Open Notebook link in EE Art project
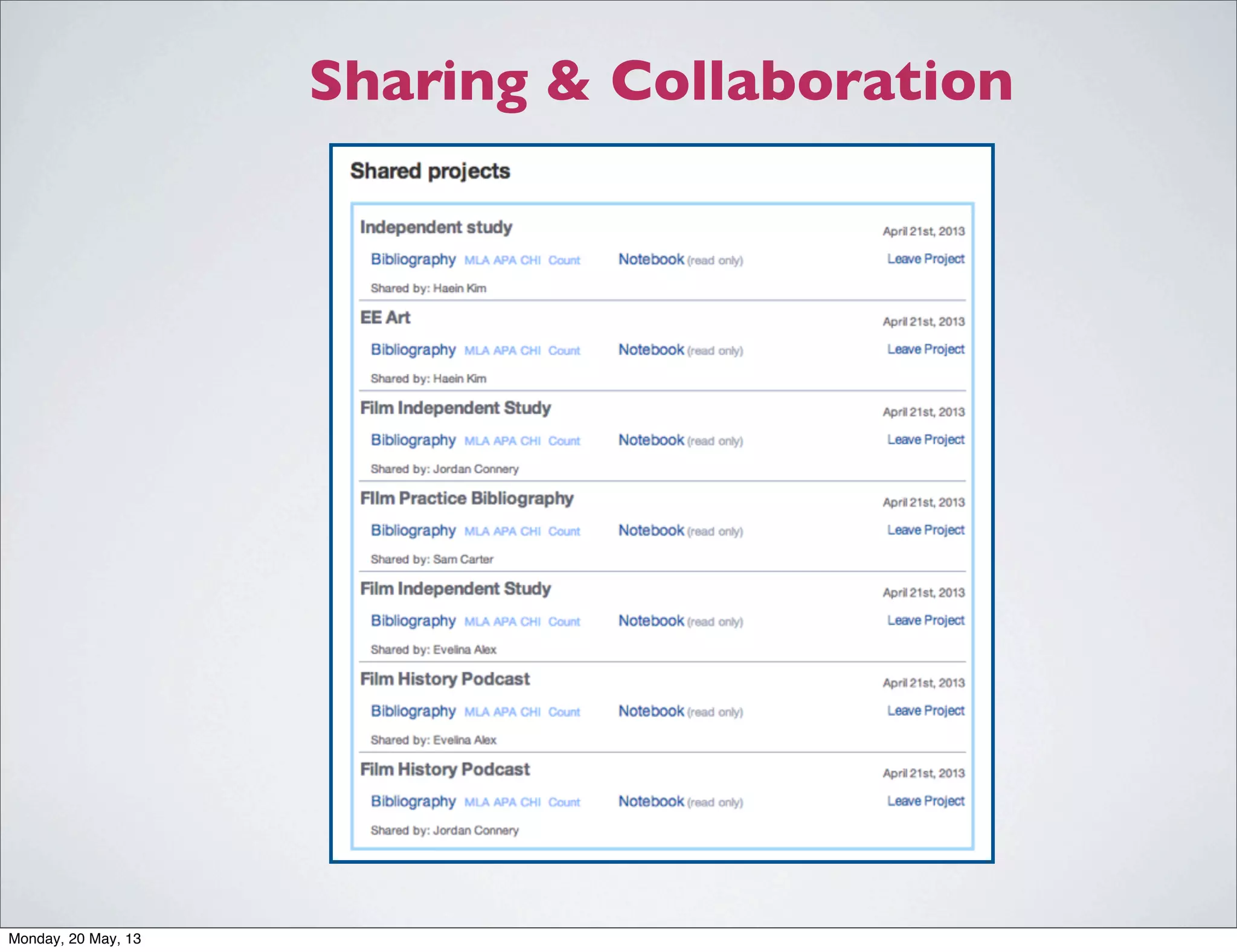1237x952 pixels. click(651, 350)
